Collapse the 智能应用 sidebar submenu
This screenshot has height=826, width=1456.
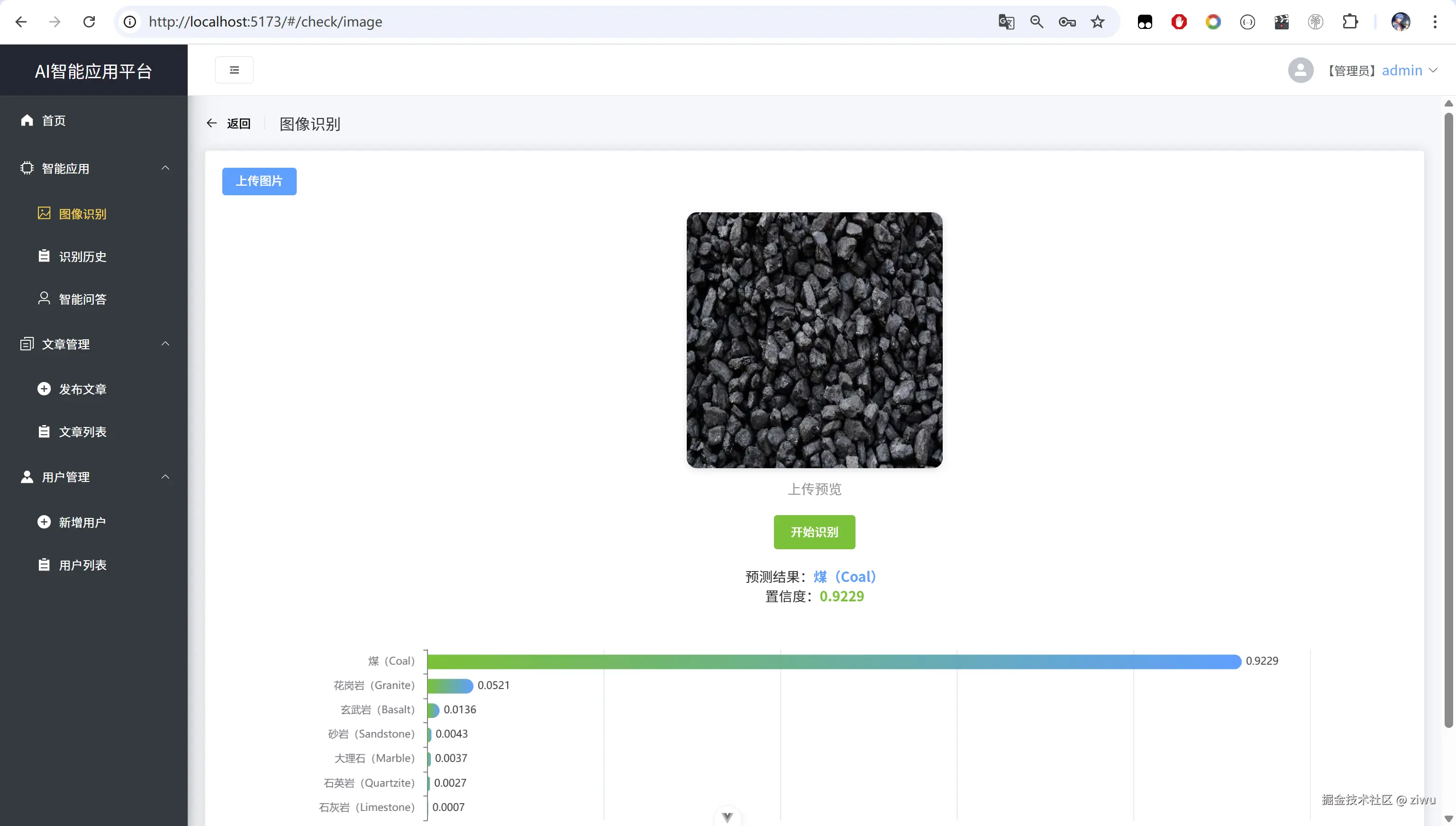tap(165, 168)
